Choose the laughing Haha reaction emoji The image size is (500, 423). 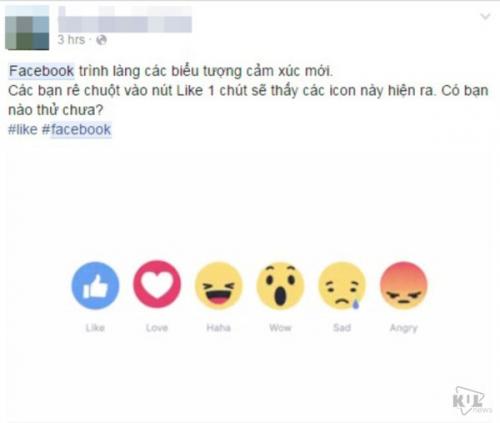pyautogui.click(x=219, y=285)
